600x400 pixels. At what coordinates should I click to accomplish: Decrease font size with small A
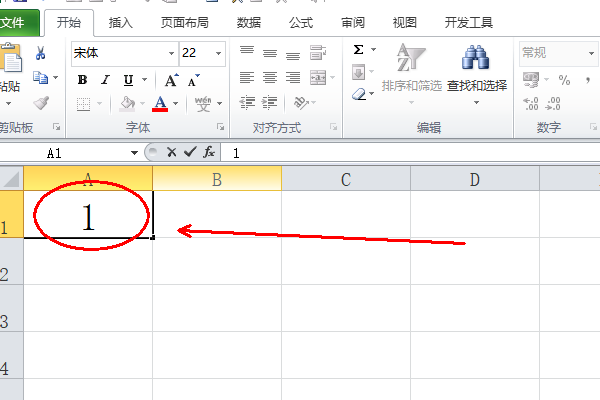[194, 80]
